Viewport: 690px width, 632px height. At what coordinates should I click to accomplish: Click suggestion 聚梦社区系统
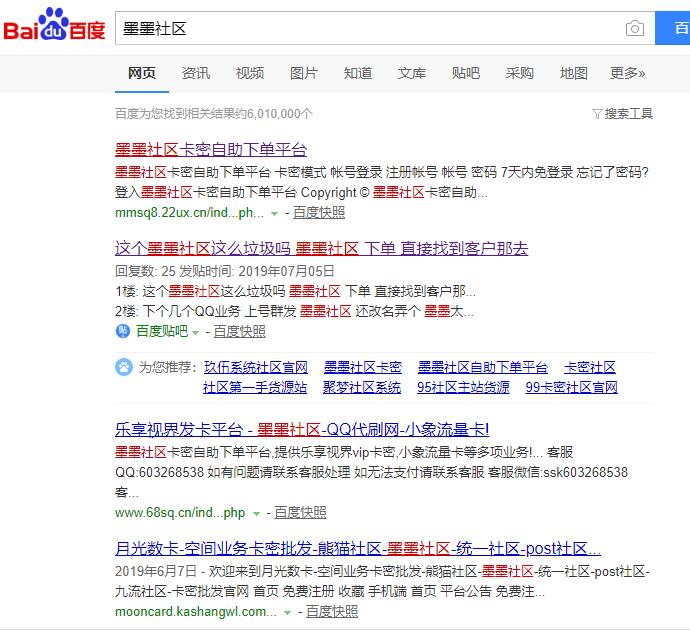362,388
